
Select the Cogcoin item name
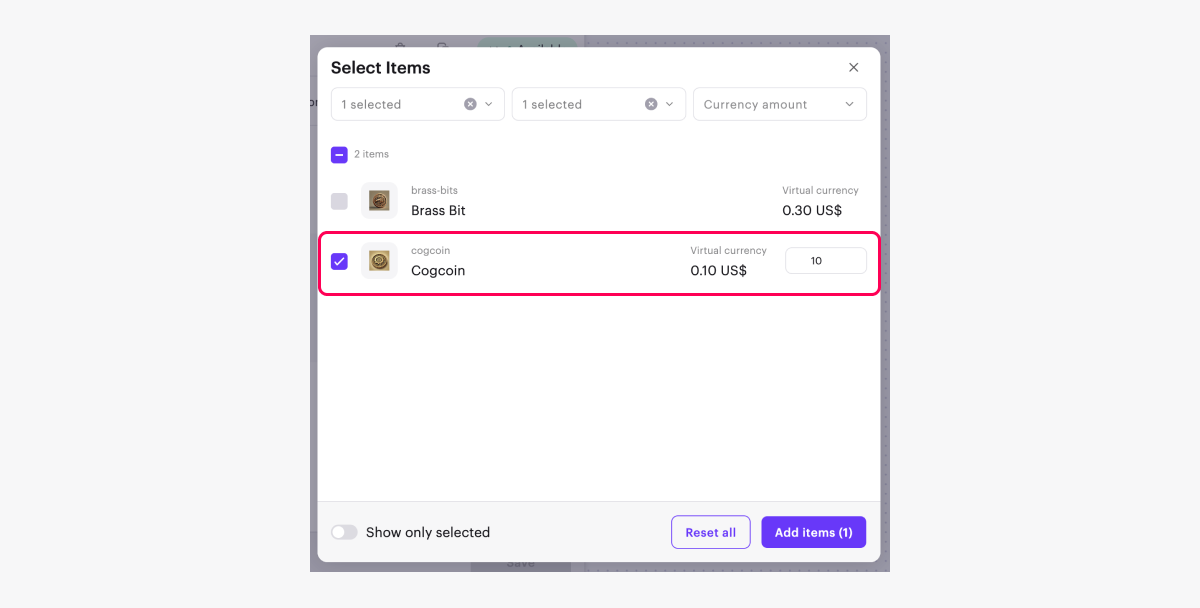pos(438,271)
